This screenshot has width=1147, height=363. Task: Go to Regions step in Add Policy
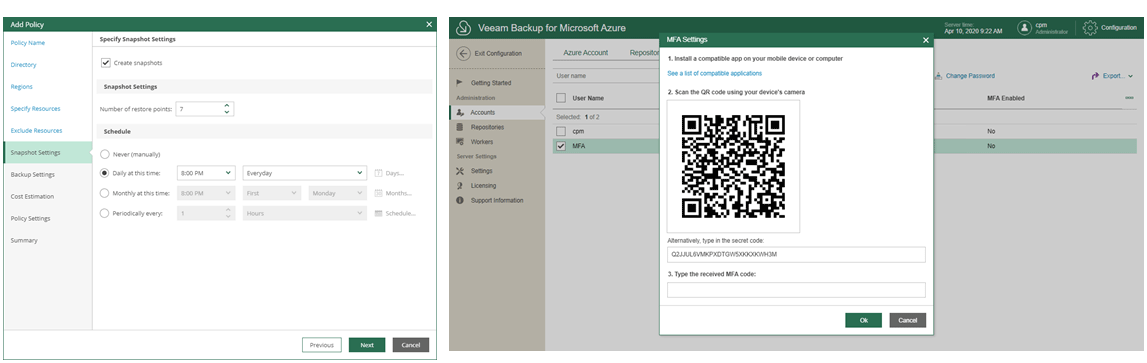coord(21,86)
